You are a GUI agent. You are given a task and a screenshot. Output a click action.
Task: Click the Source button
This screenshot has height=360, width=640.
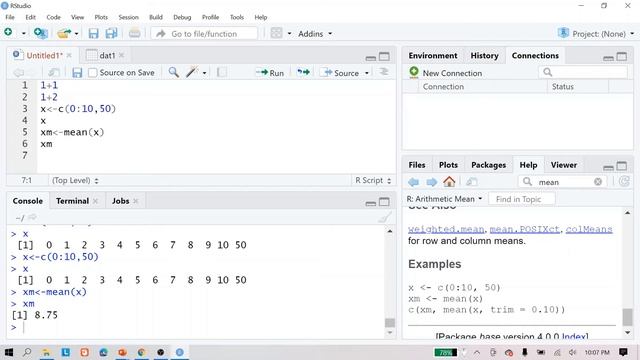pos(341,73)
